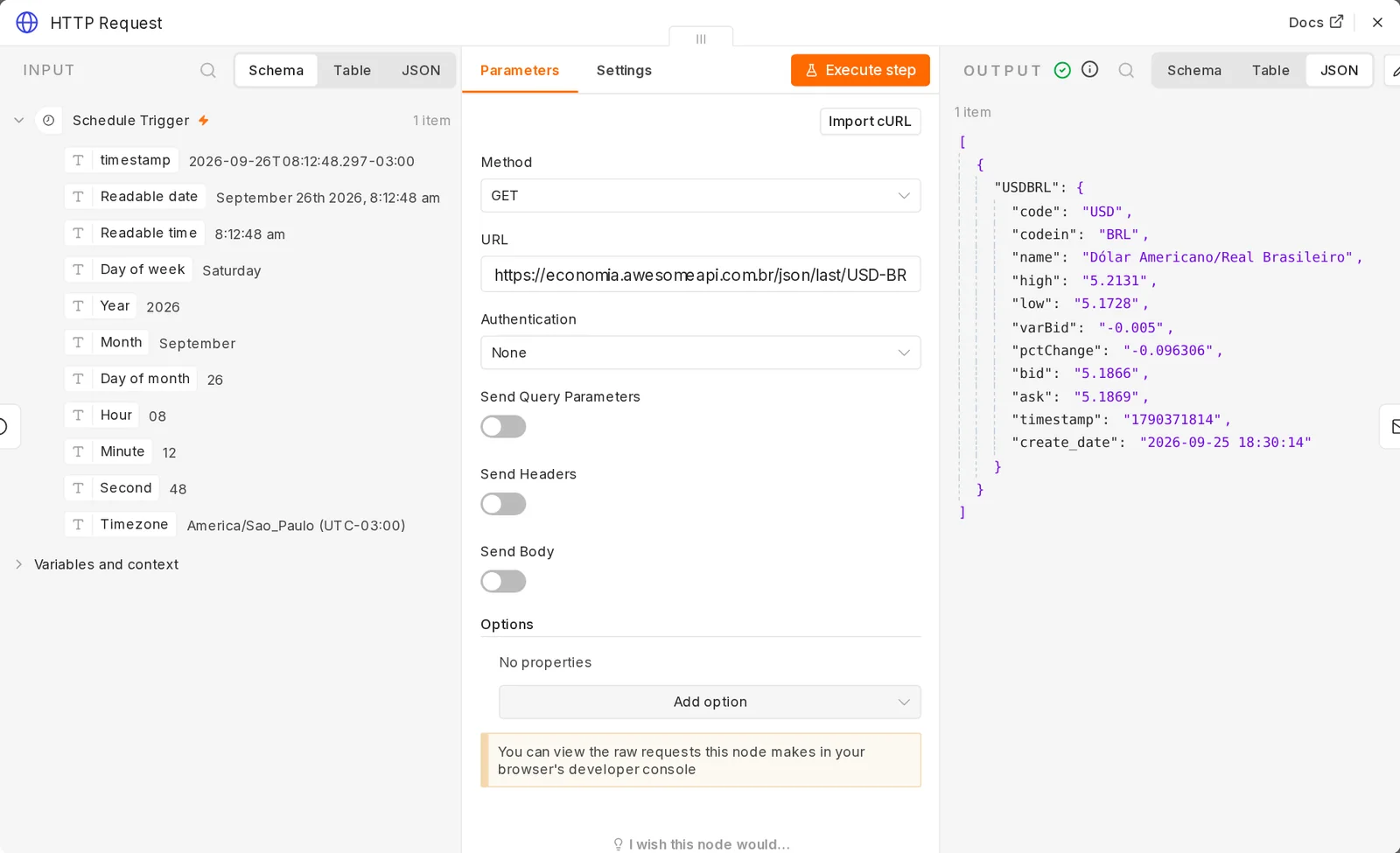Click the type icon next to timestamp

click(78, 160)
